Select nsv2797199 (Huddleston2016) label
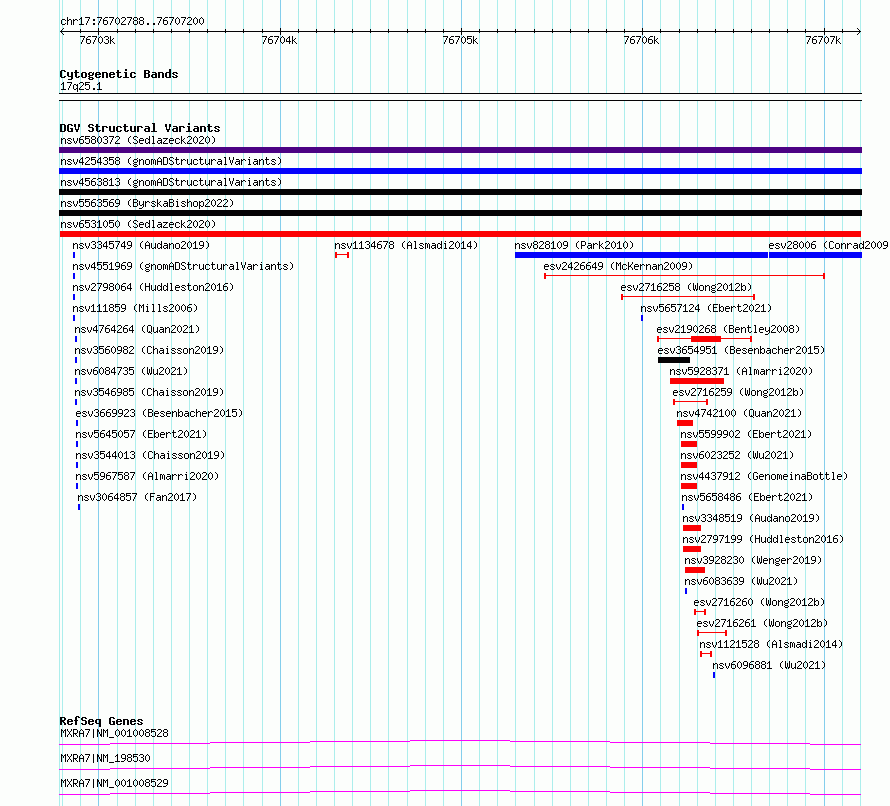 pos(763,539)
